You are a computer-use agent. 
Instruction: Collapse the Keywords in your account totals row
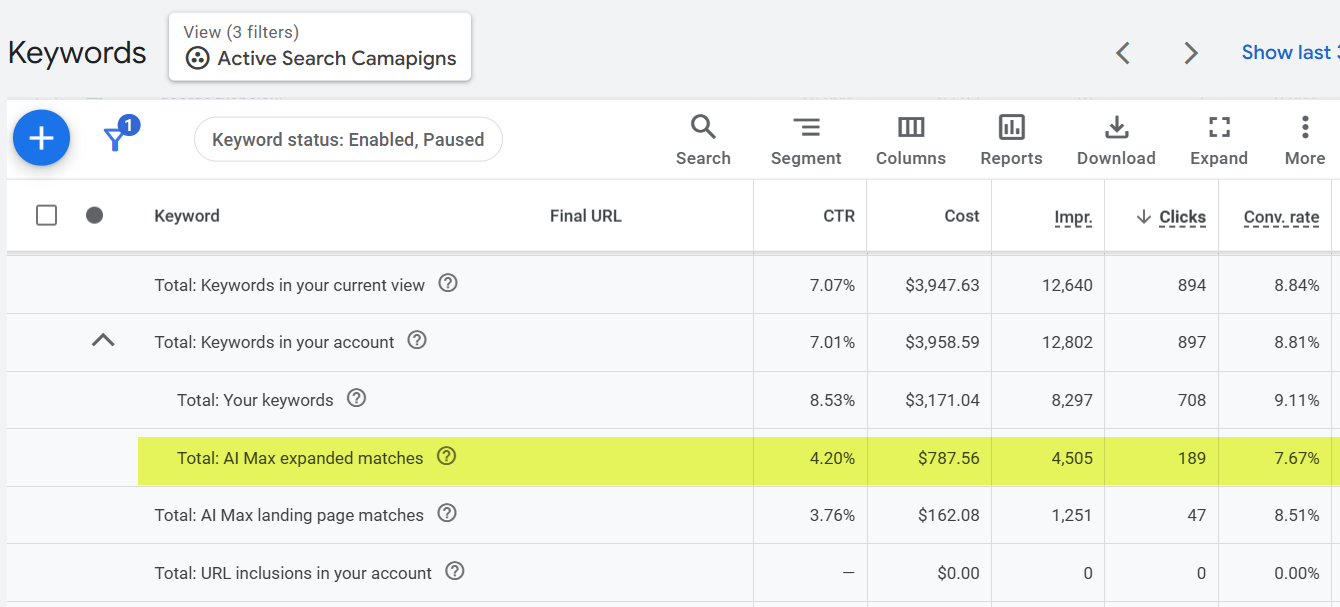pos(103,340)
